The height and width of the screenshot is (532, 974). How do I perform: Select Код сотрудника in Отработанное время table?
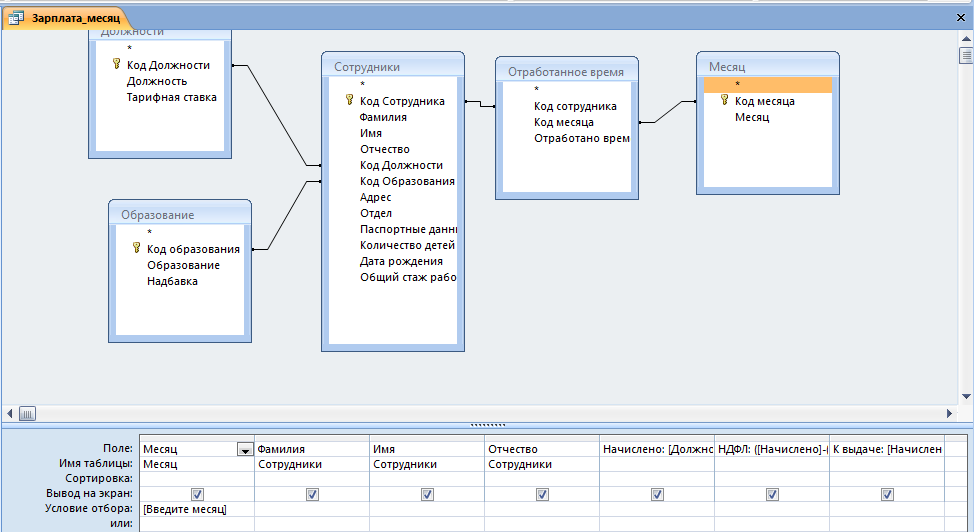[575, 106]
